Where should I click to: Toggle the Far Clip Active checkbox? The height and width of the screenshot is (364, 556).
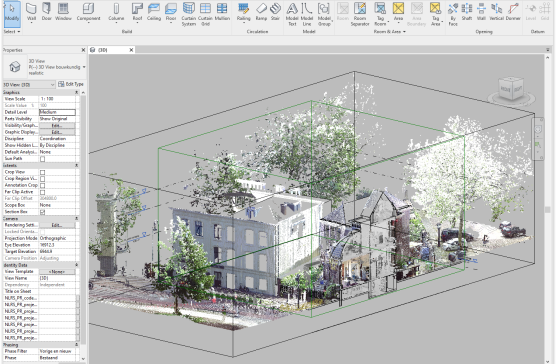(x=43, y=192)
